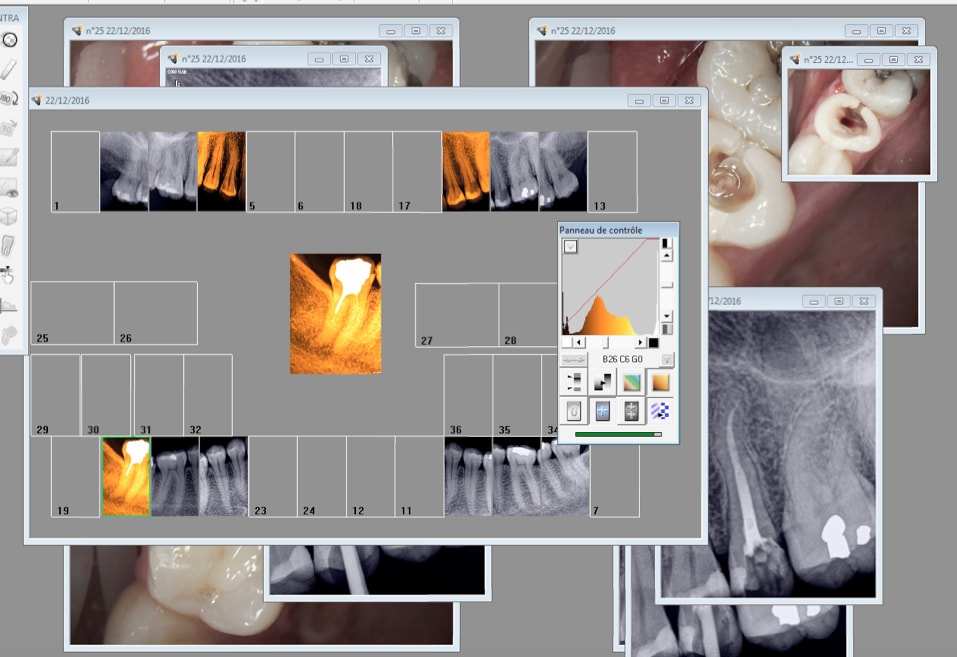Open the histogram tool from left toolbar
This screenshot has height=657, width=957.
tap(10, 304)
